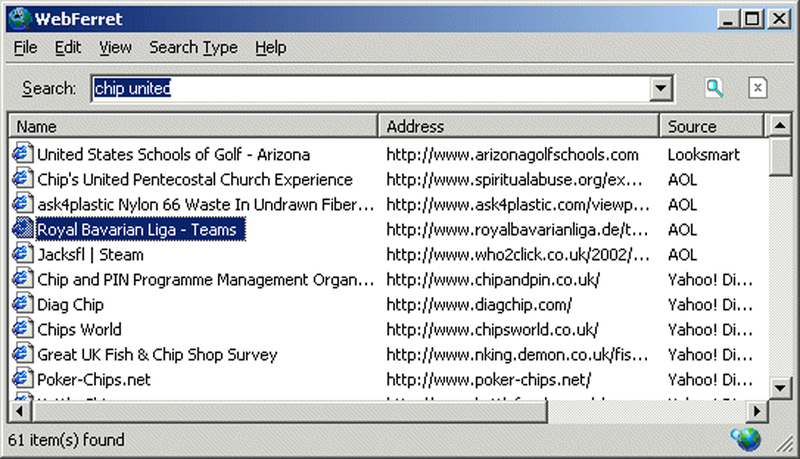This screenshot has width=800, height=459.
Task: Select Chip's United Pentecostal Church Experience result
Action: (x=195, y=179)
